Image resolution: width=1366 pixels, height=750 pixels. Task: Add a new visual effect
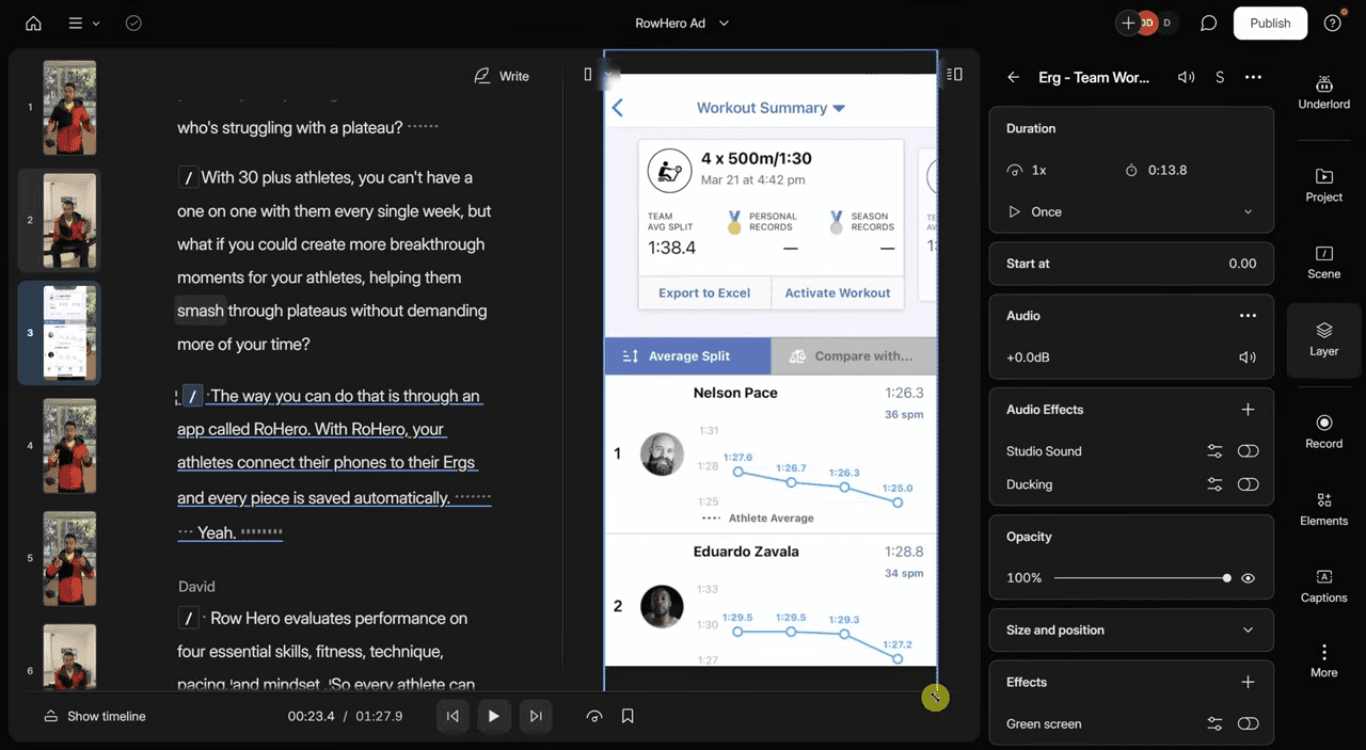point(1248,682)
